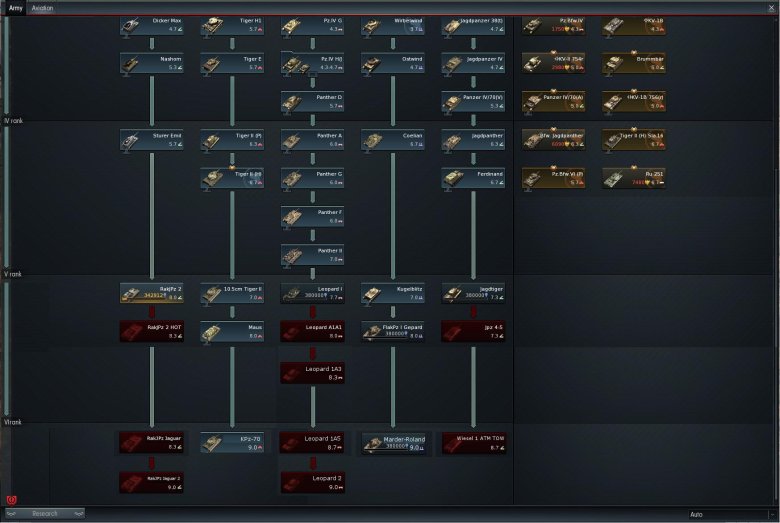The height and width of the screenshot is (523, 780).
Task: Select the premium Brummbär vehicle
Action: click(633, 64)
